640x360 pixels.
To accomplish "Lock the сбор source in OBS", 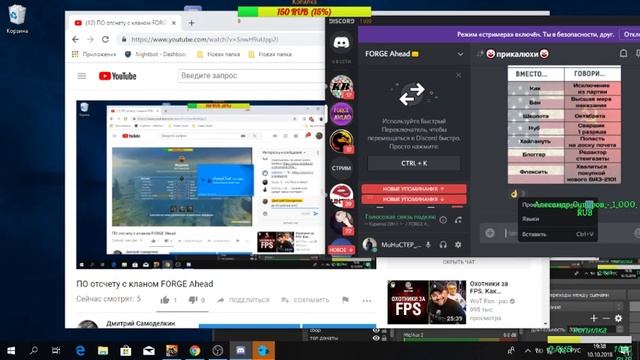I will click(384, 330).
